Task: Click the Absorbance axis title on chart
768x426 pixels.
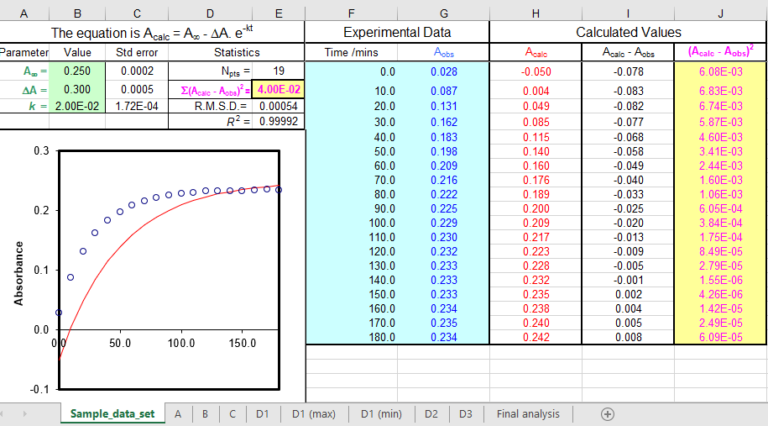Action: click(19, 273)
